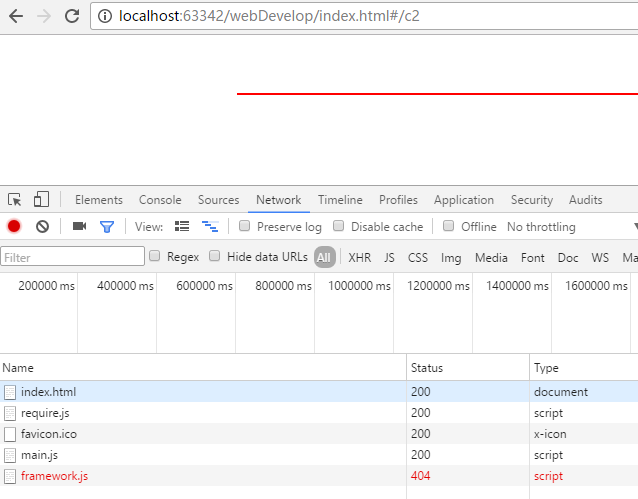Click the 800000 ms timeline marker
Image resolution: width=638 pixels, height=499 pixels.
283,286
